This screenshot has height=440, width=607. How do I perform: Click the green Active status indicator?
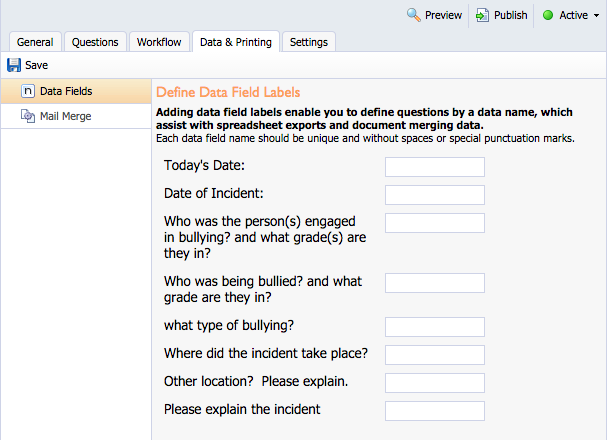click(x=548, y=15)
